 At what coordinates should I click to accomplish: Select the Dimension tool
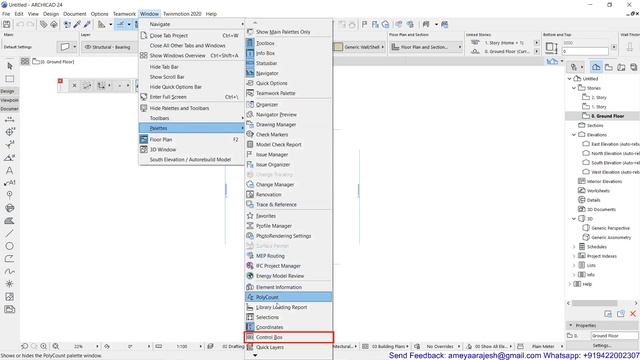9,120
